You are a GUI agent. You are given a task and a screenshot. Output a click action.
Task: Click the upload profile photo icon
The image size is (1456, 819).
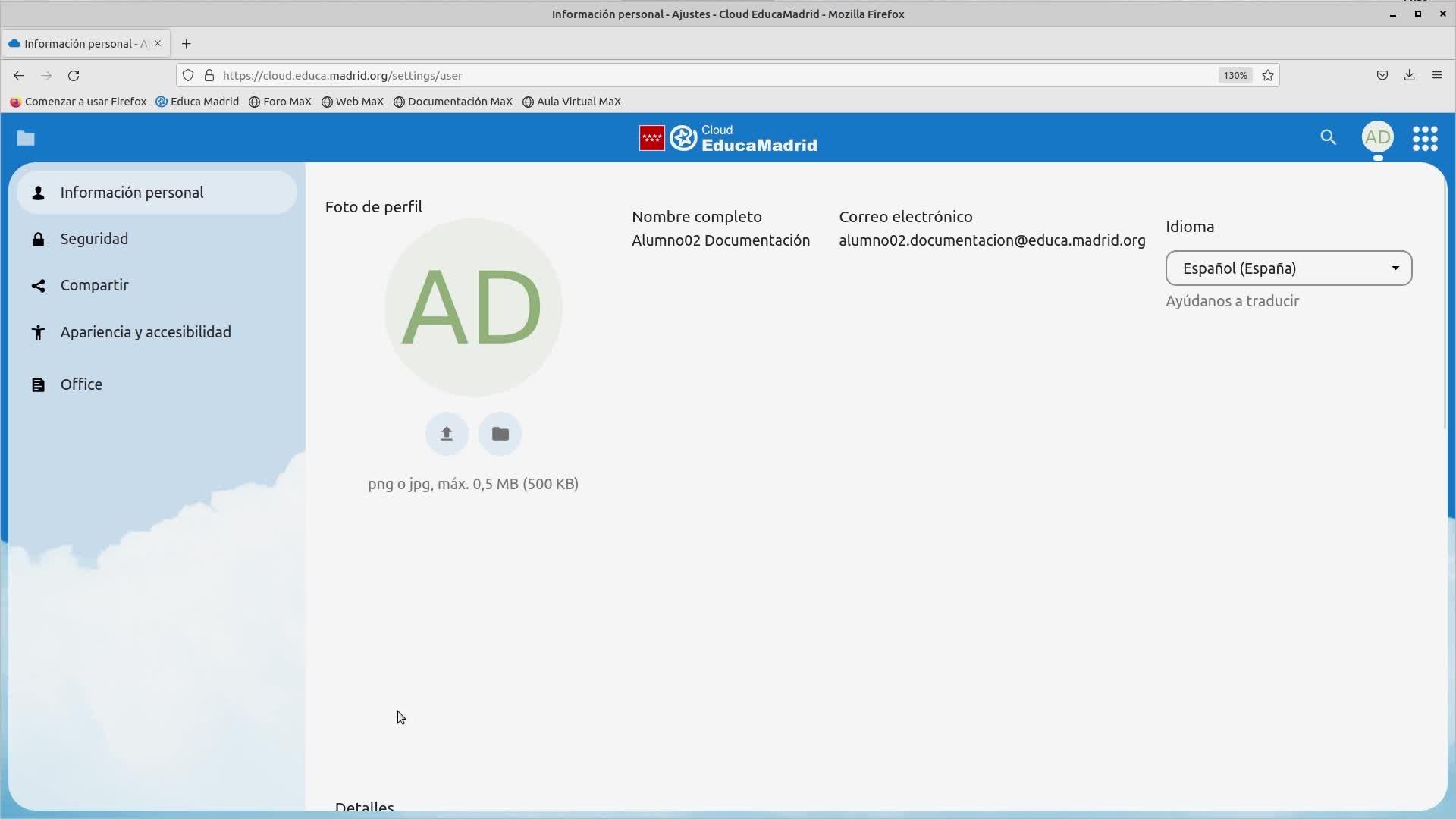tap(447, 434)
